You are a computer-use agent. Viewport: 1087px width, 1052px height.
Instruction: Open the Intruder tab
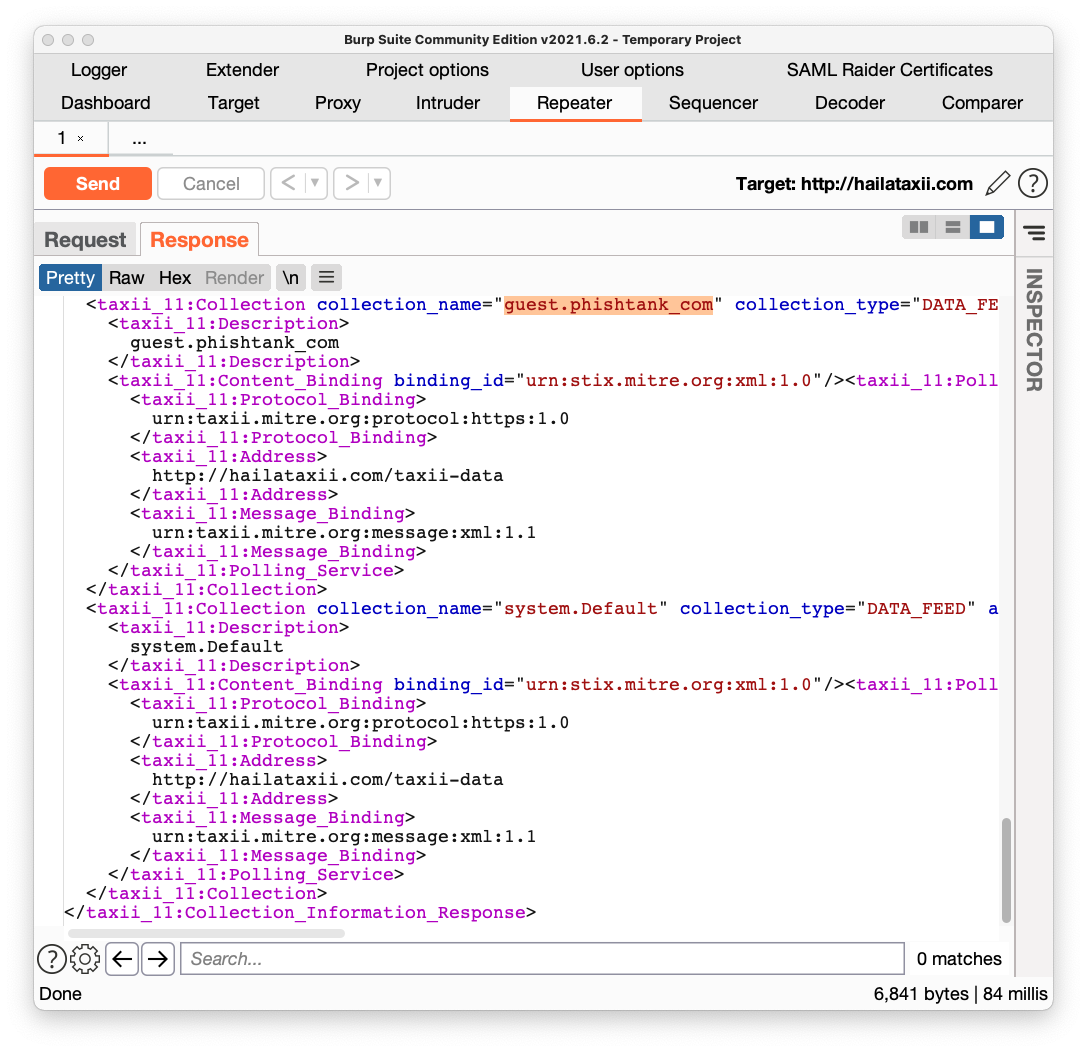click(448, 103)
